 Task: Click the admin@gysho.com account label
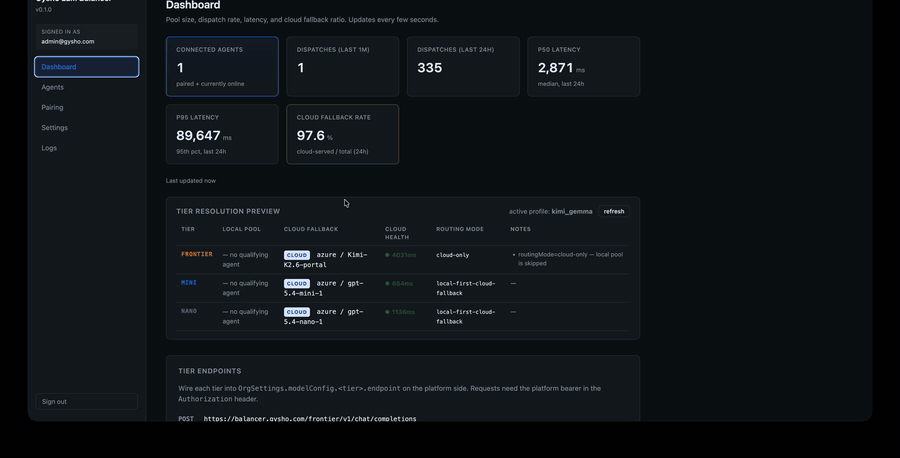point(68,41)
